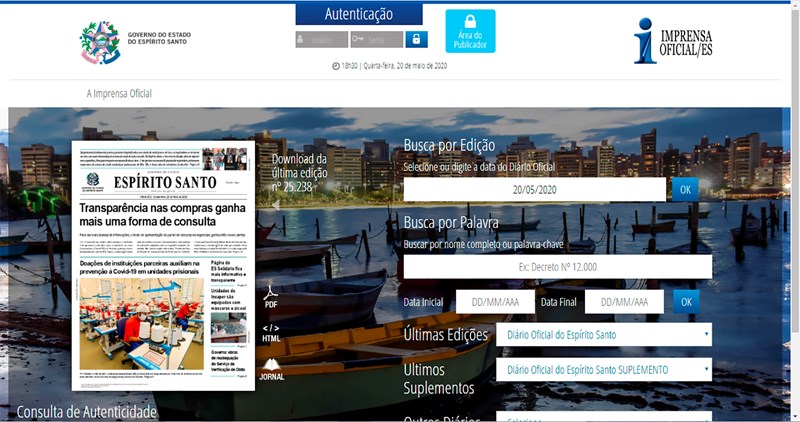Click the Autenticação header
The width and height of the screenshot is (800, 422).
point(359,14)
